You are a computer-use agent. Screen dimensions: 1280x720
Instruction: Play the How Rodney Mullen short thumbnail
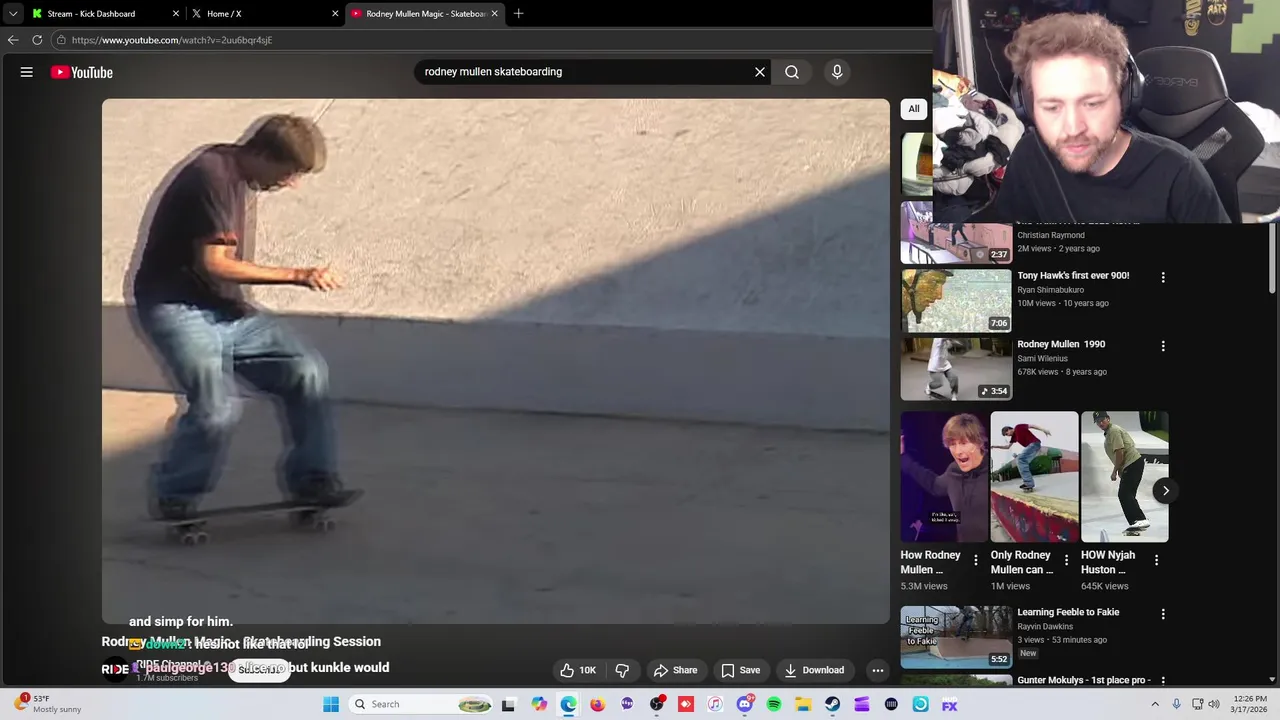(x=944, y=477)
